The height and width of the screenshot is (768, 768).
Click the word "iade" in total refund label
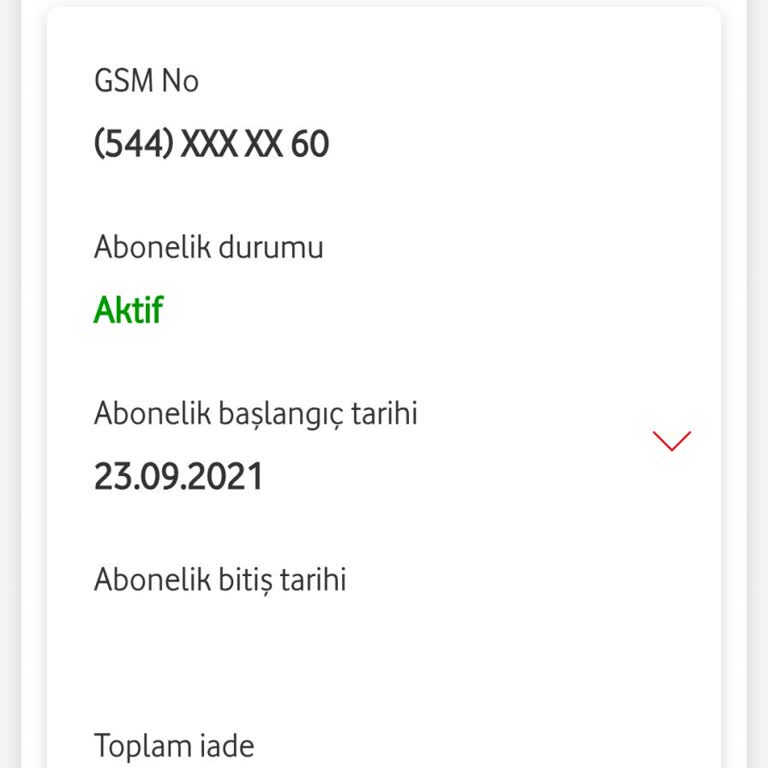point(225,745)
